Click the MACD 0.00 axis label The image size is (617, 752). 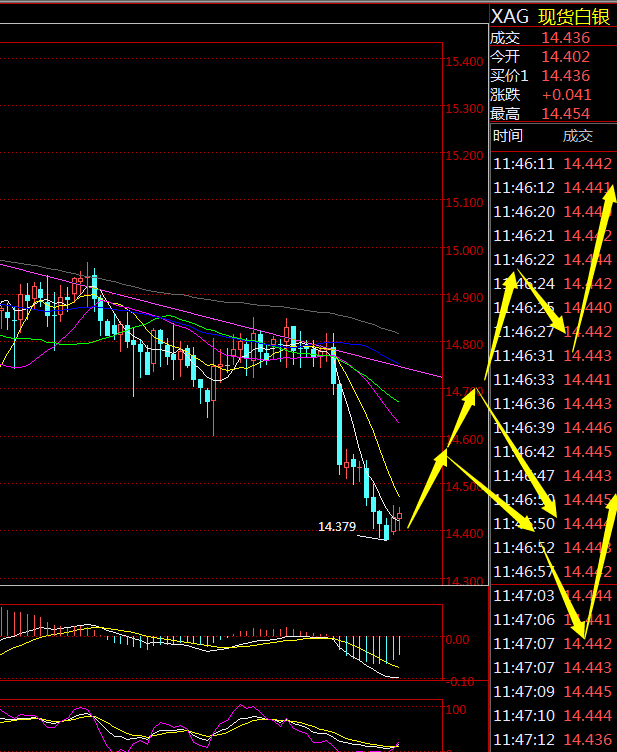pyautogui.click(x=457, y=640)
